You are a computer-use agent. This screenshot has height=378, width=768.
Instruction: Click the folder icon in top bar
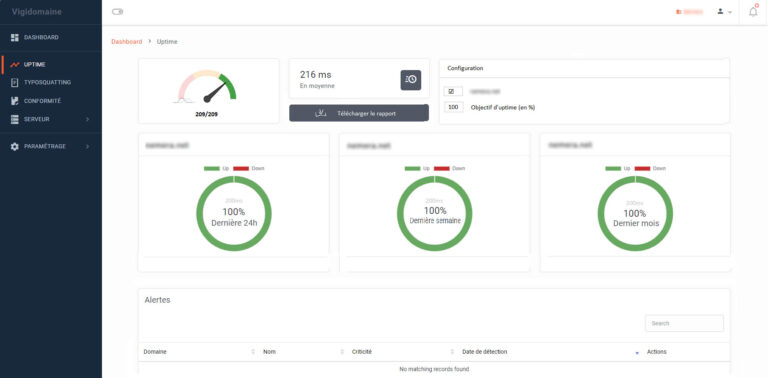coord(678,12)
